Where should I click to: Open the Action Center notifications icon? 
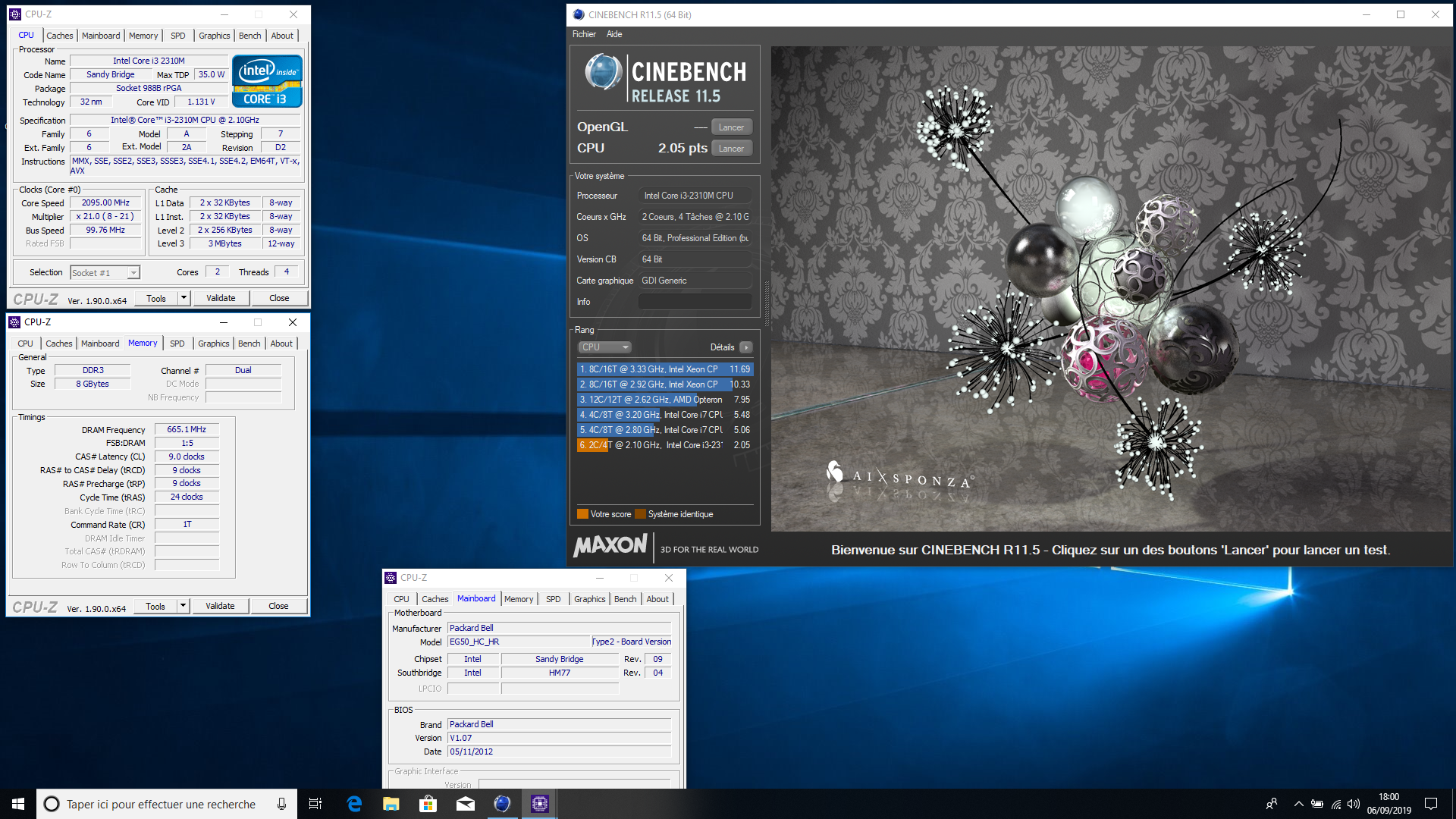point(1431,804)
